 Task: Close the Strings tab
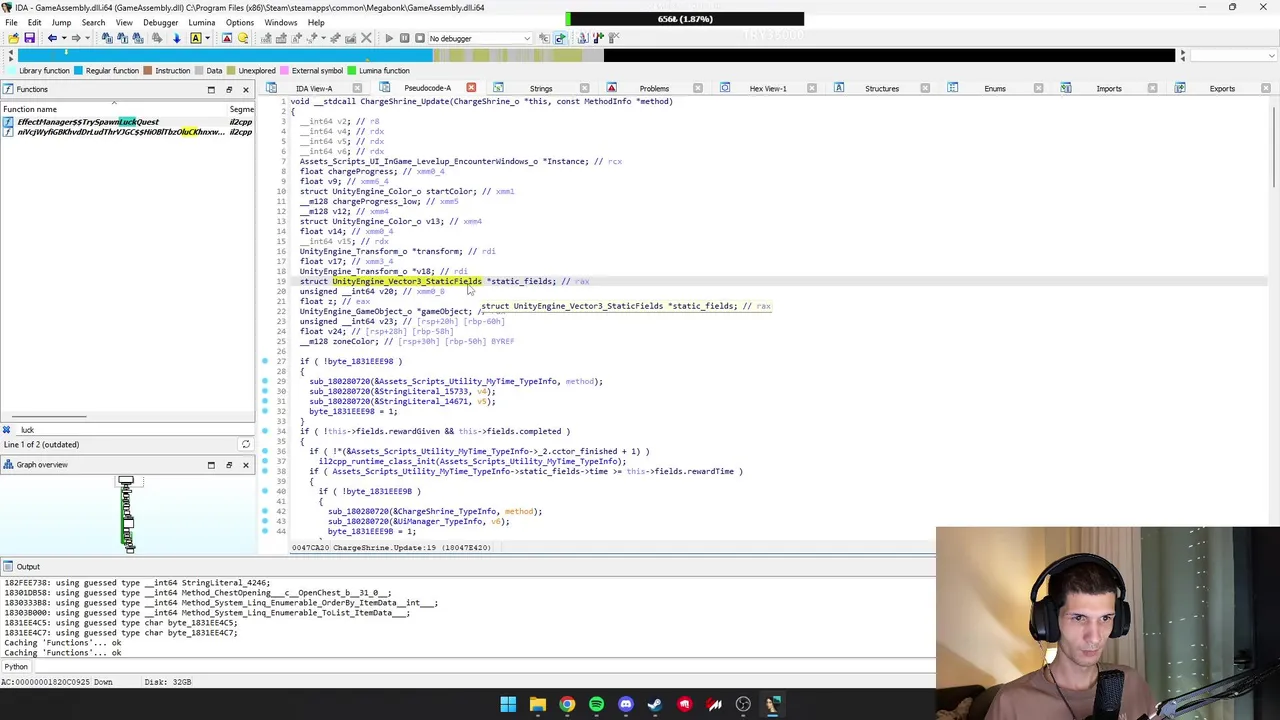pos(584,88)
